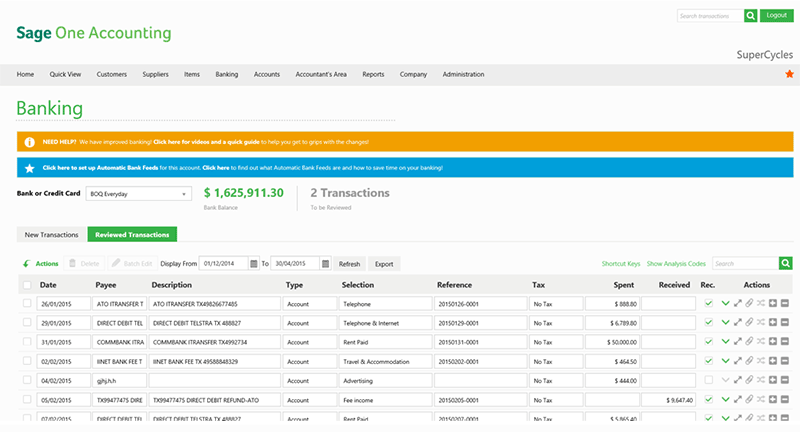Click into the Search transactions field
Viewport: 800px width, 432px height.
(x=710, y=16)
